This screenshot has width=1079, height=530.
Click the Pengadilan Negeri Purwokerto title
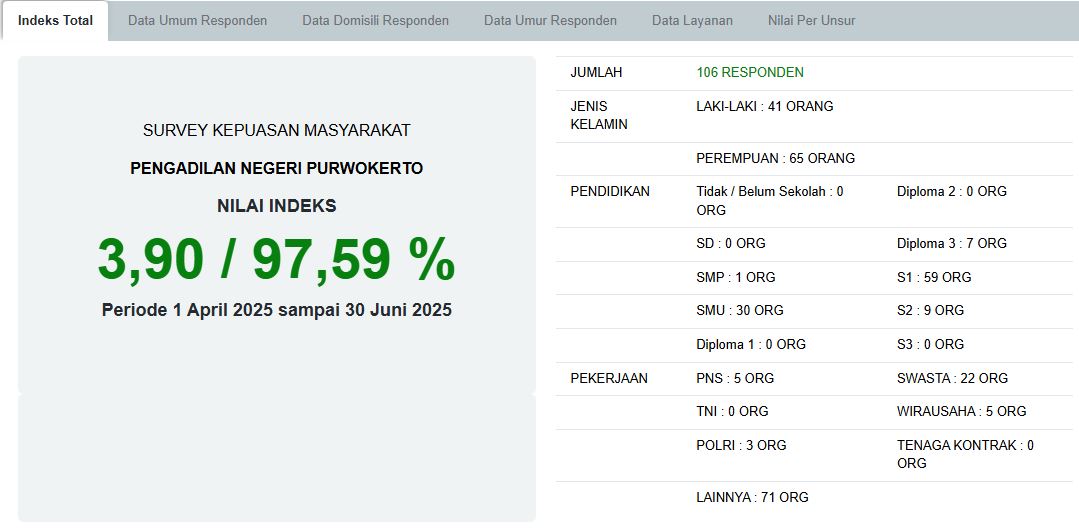click(x=276, y=168)
